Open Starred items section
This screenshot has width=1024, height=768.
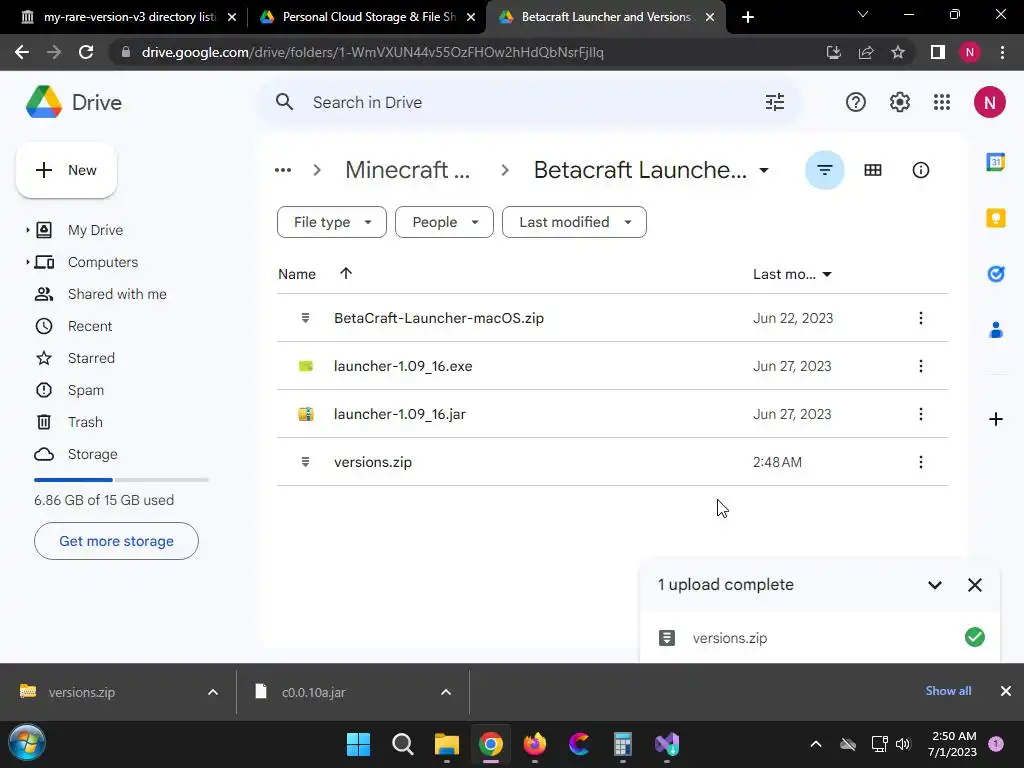click(x=91, y=358)
